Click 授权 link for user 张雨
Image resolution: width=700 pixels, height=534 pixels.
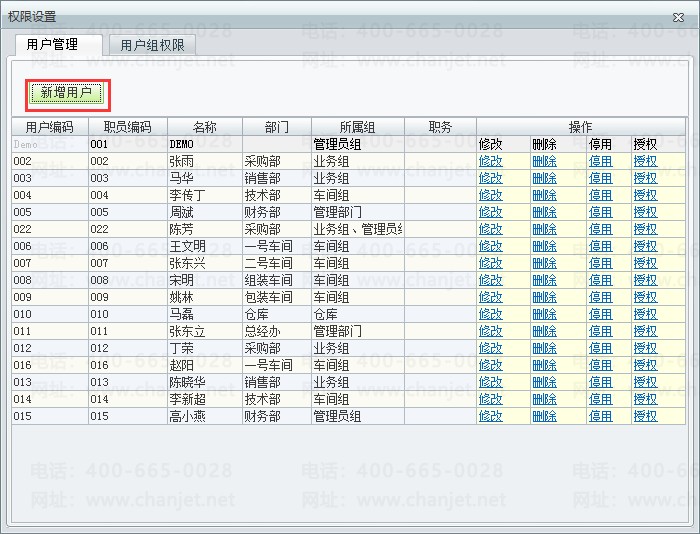(x=645, y=161)
